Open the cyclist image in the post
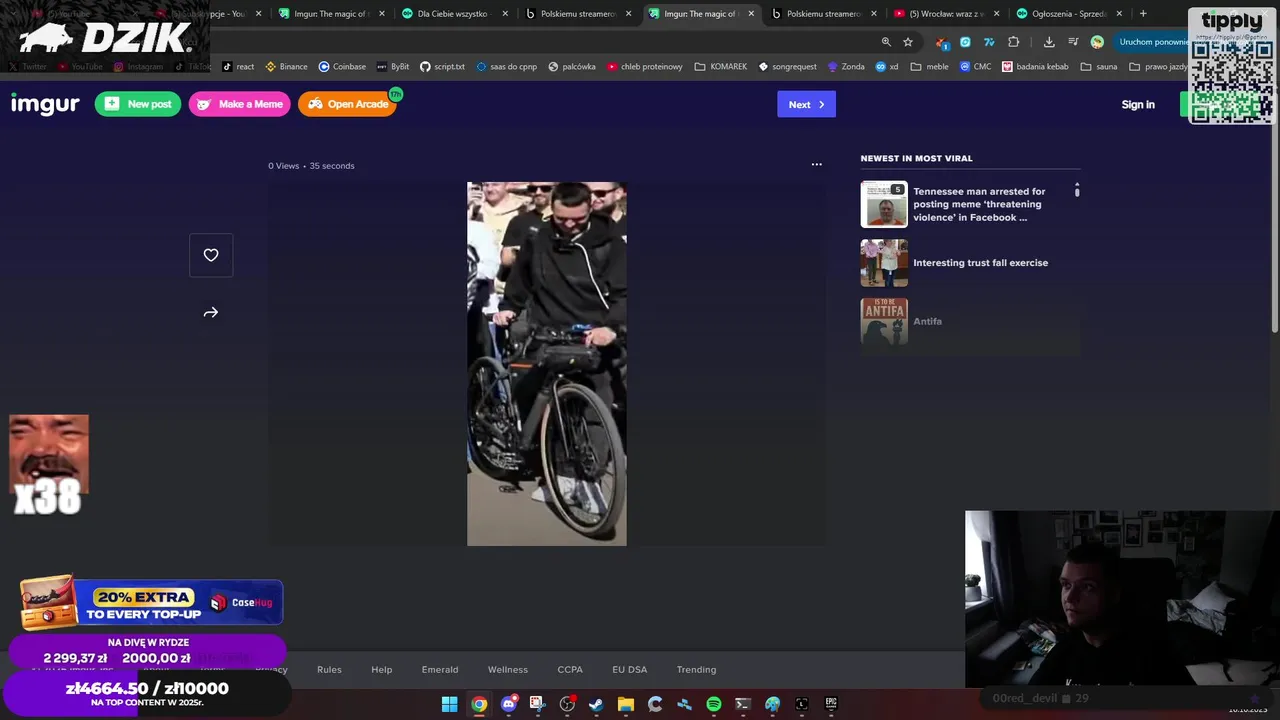This screenshot has height=720, width=1280. tap(547, 364)
